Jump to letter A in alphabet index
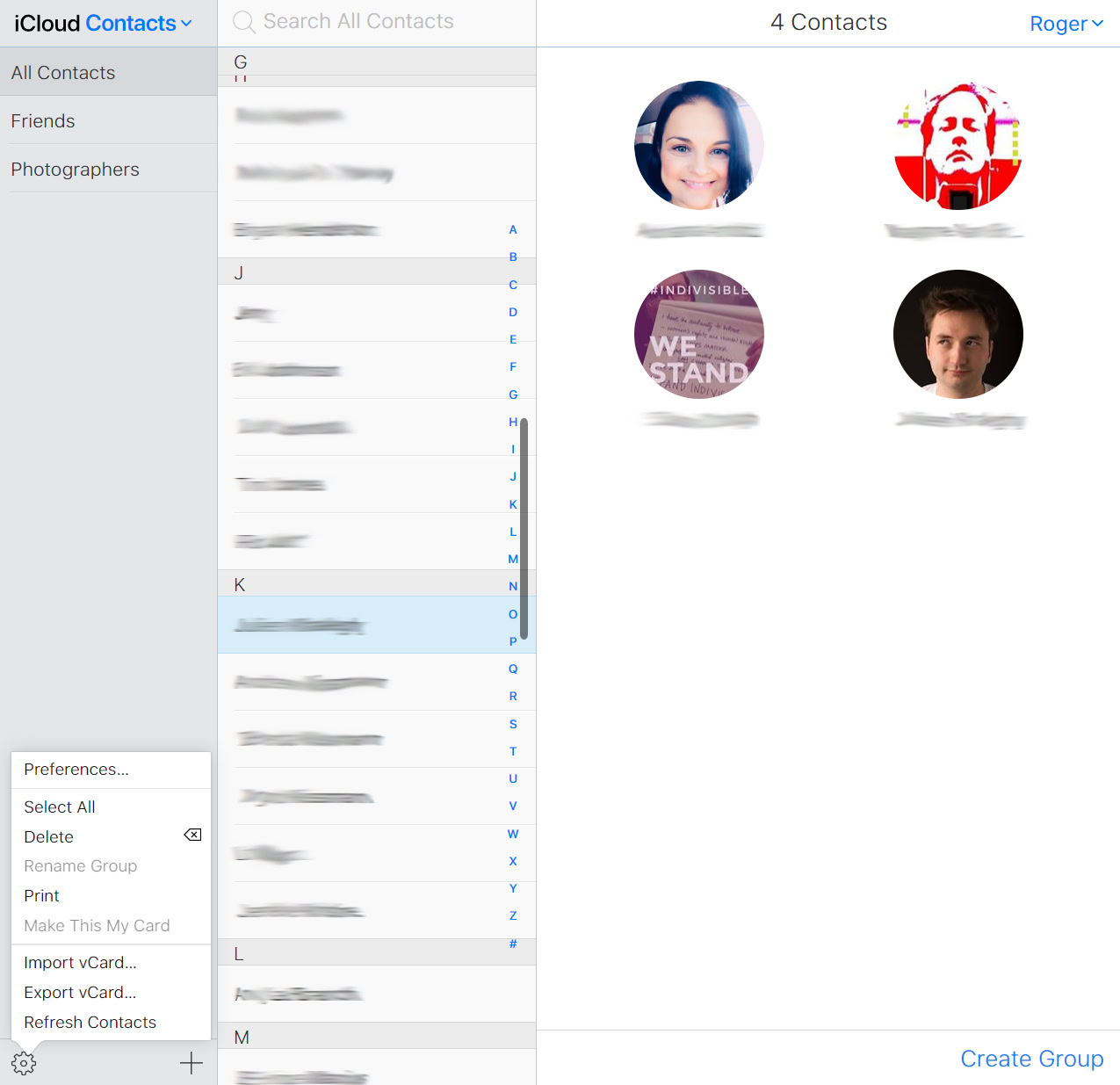 [513, 229]
